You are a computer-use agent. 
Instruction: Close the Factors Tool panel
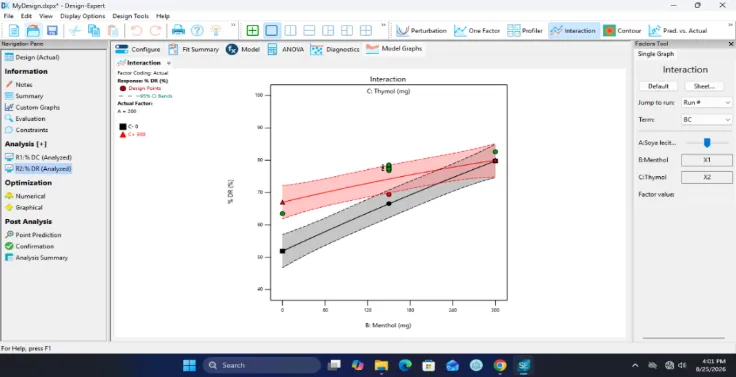point(730,44)
